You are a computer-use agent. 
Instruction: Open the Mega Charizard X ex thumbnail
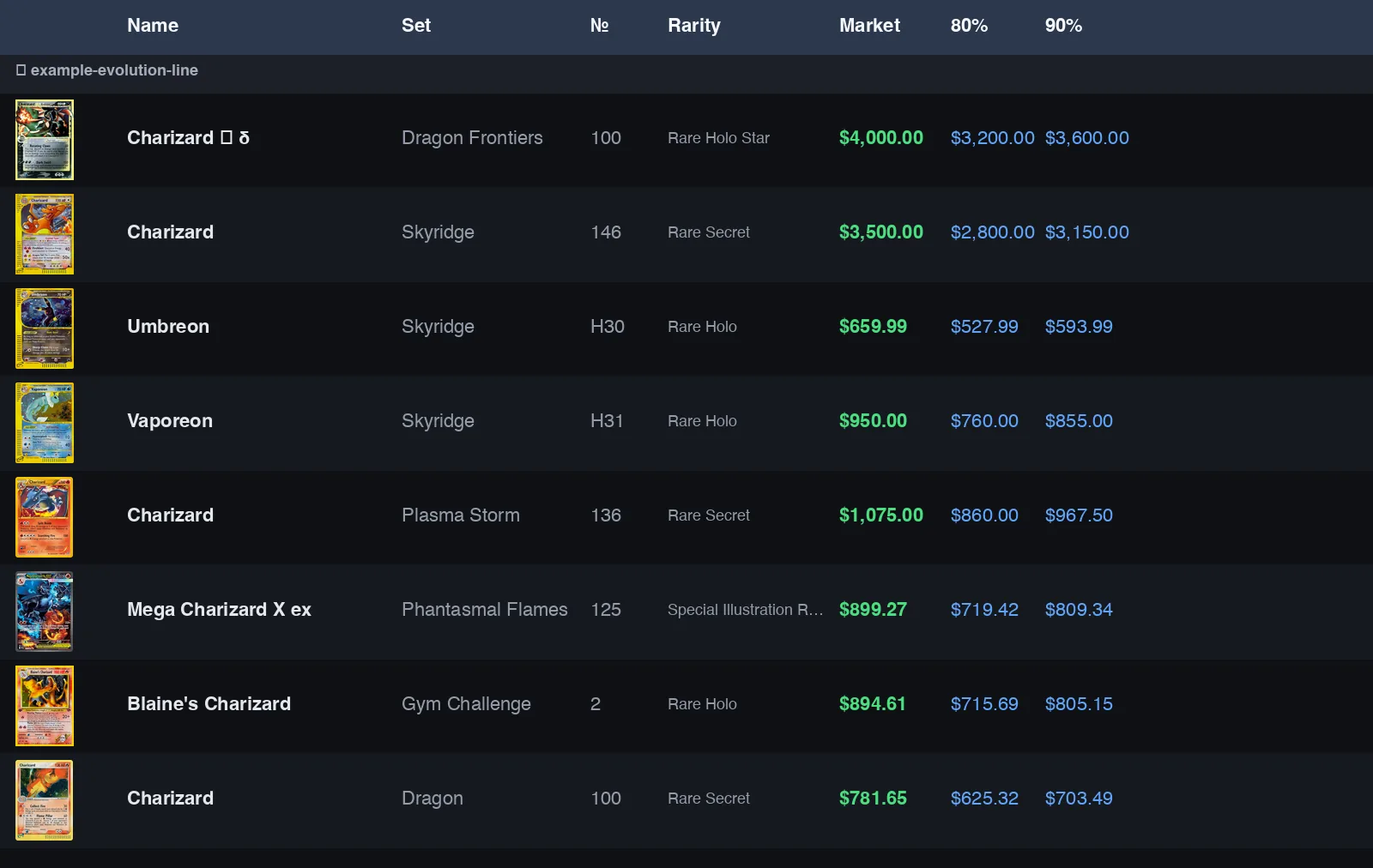pyautogui.click(x=45, y=612)
